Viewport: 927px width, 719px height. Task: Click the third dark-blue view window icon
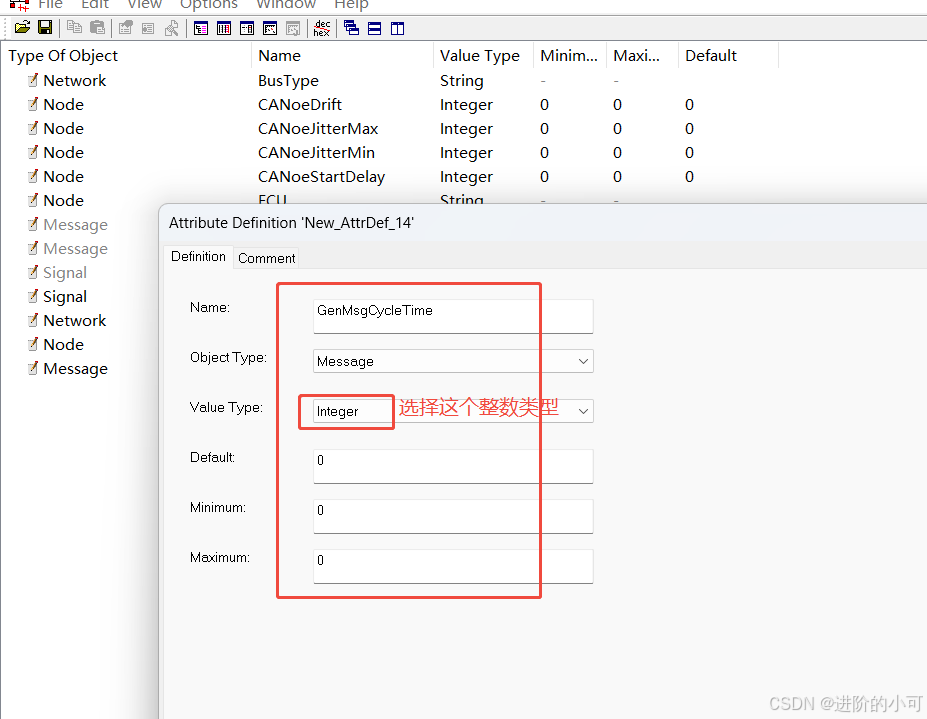coord(247,28)
